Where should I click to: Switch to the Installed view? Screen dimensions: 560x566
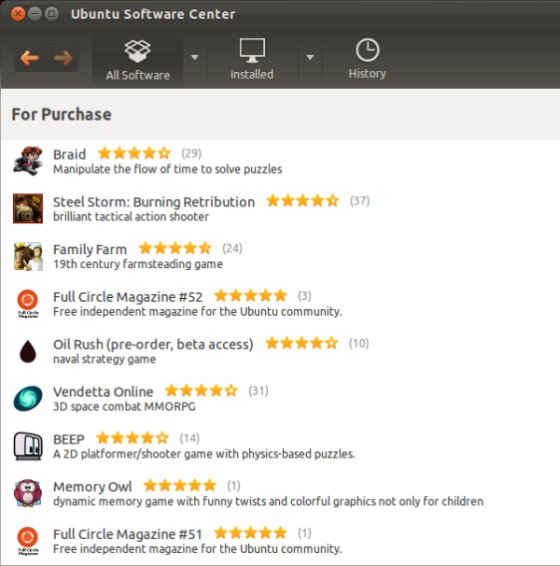coord(252,60)
